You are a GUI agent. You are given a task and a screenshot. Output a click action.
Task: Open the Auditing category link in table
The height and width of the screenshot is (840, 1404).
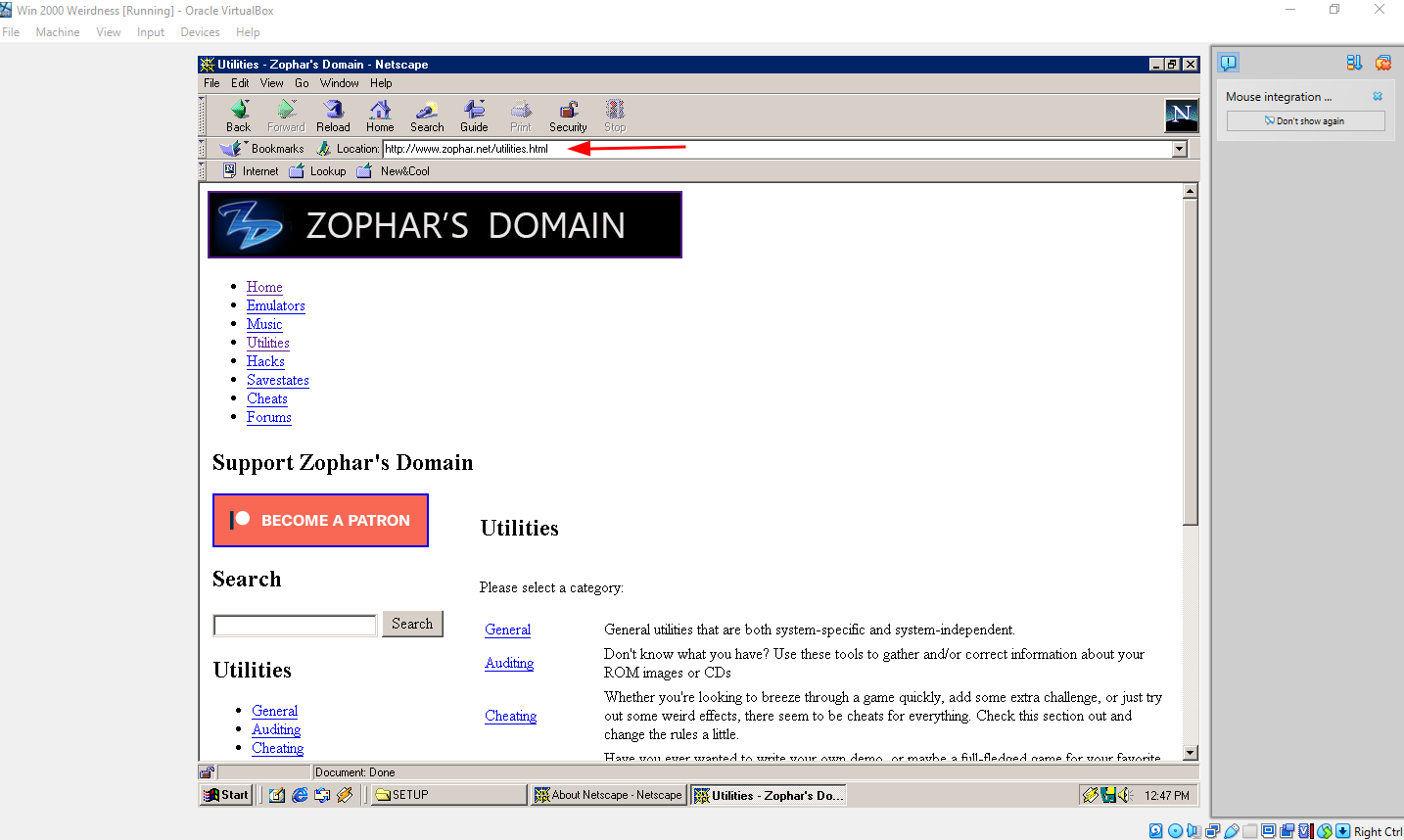coord(509,663)
